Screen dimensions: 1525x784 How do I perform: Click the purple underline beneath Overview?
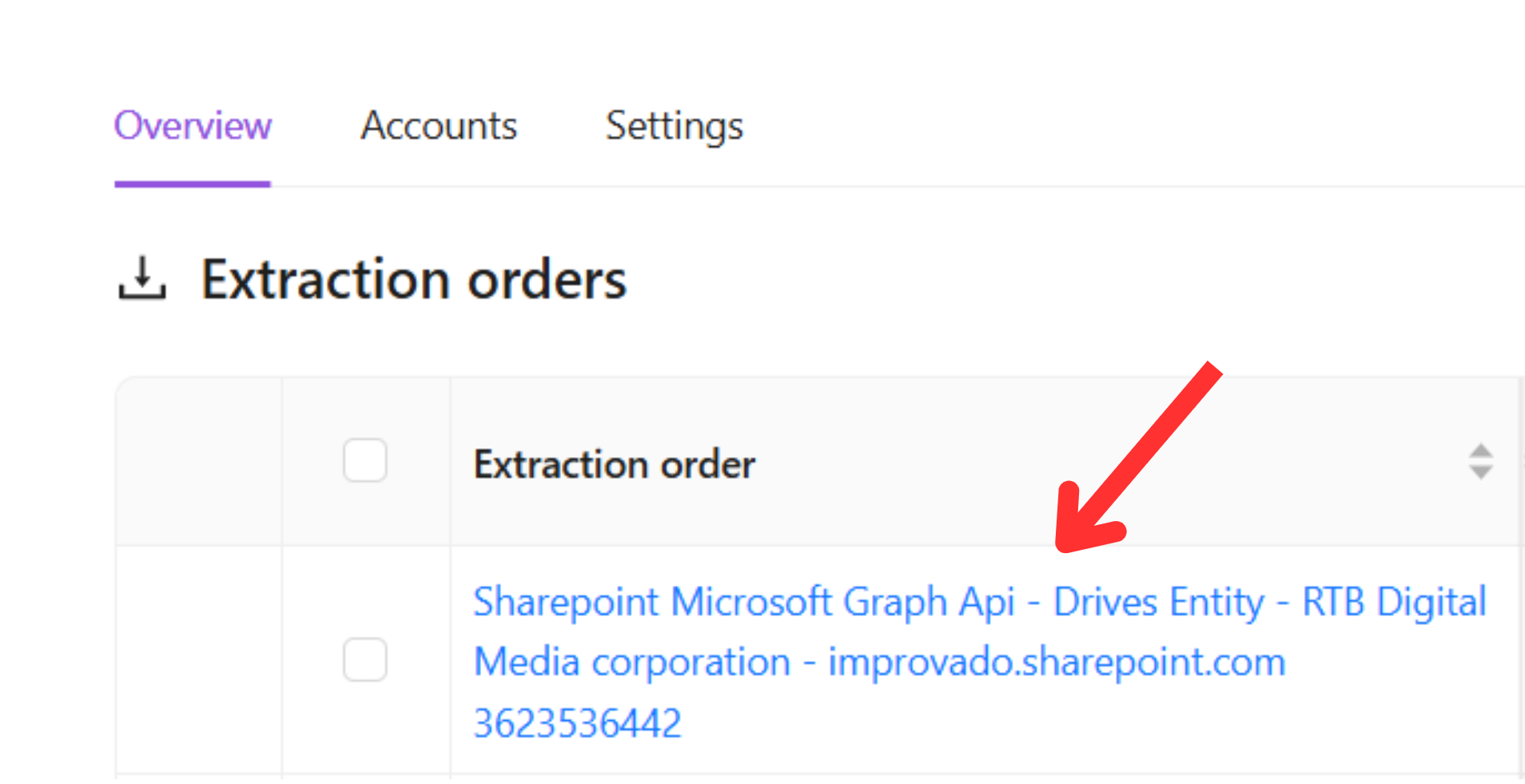pyautogui.click(x=193, y=184)
